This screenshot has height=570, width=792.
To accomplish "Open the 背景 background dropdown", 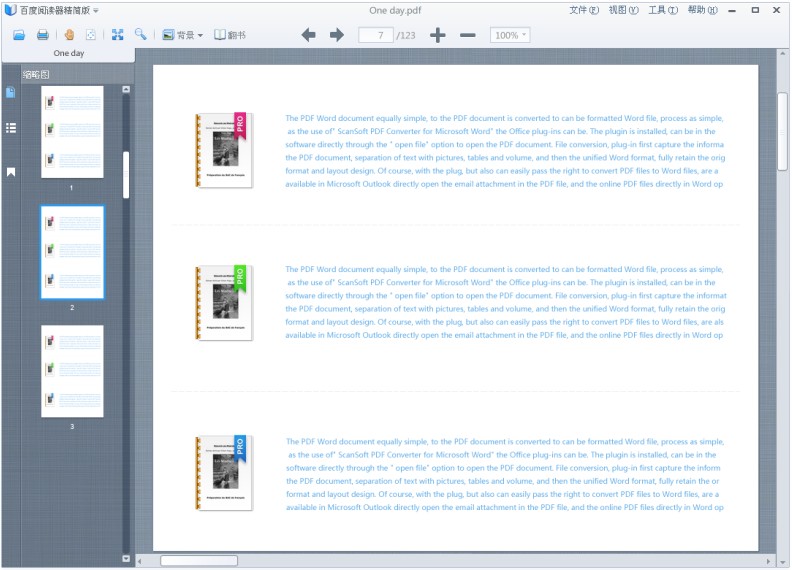I will [x=182, y=35].
